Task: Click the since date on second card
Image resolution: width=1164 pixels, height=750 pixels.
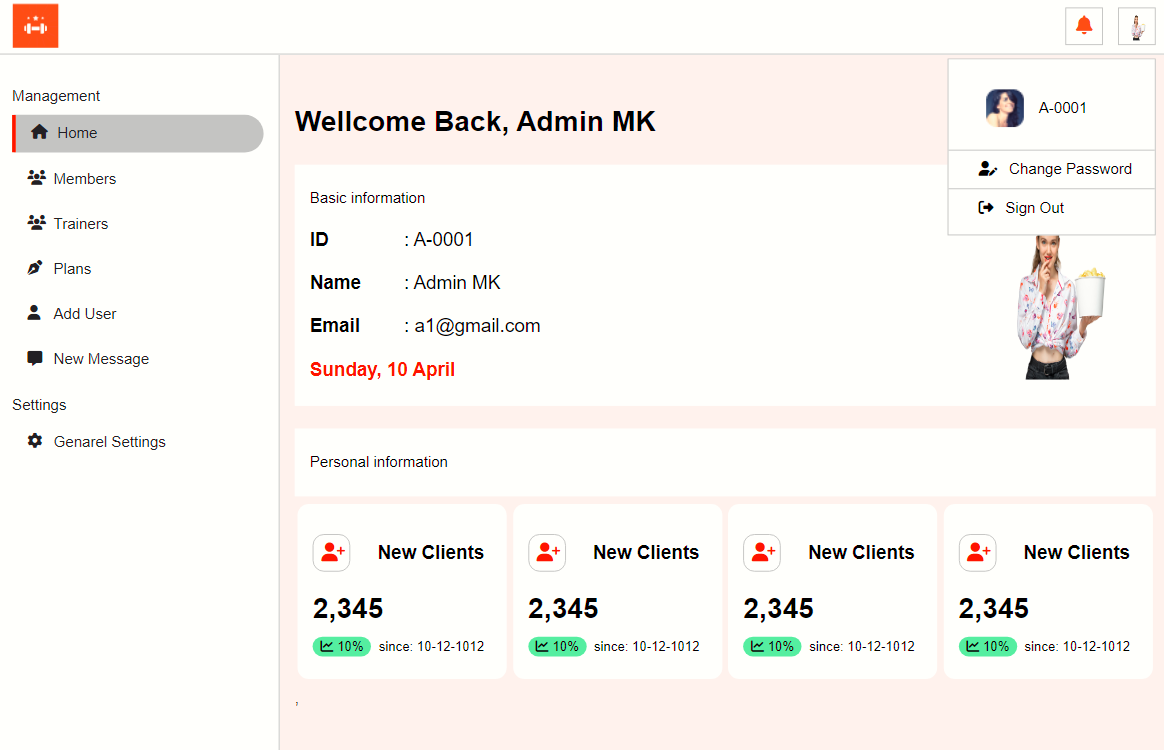Action: [x=647, y=647]
